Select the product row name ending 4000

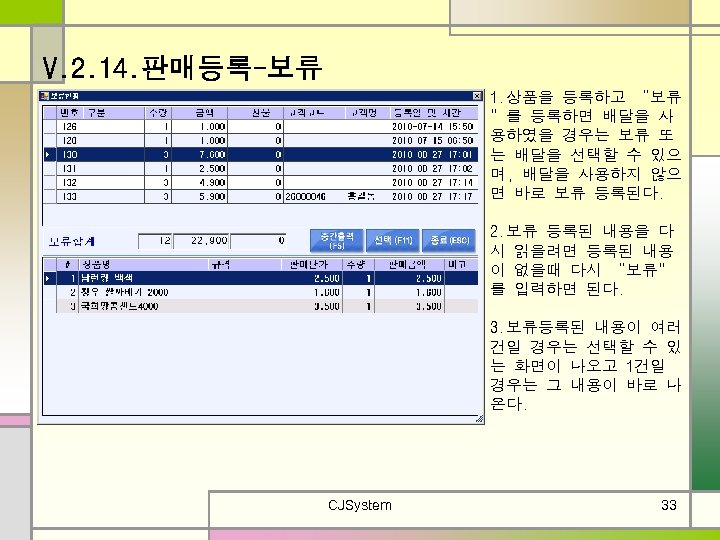tap(119, 306)
